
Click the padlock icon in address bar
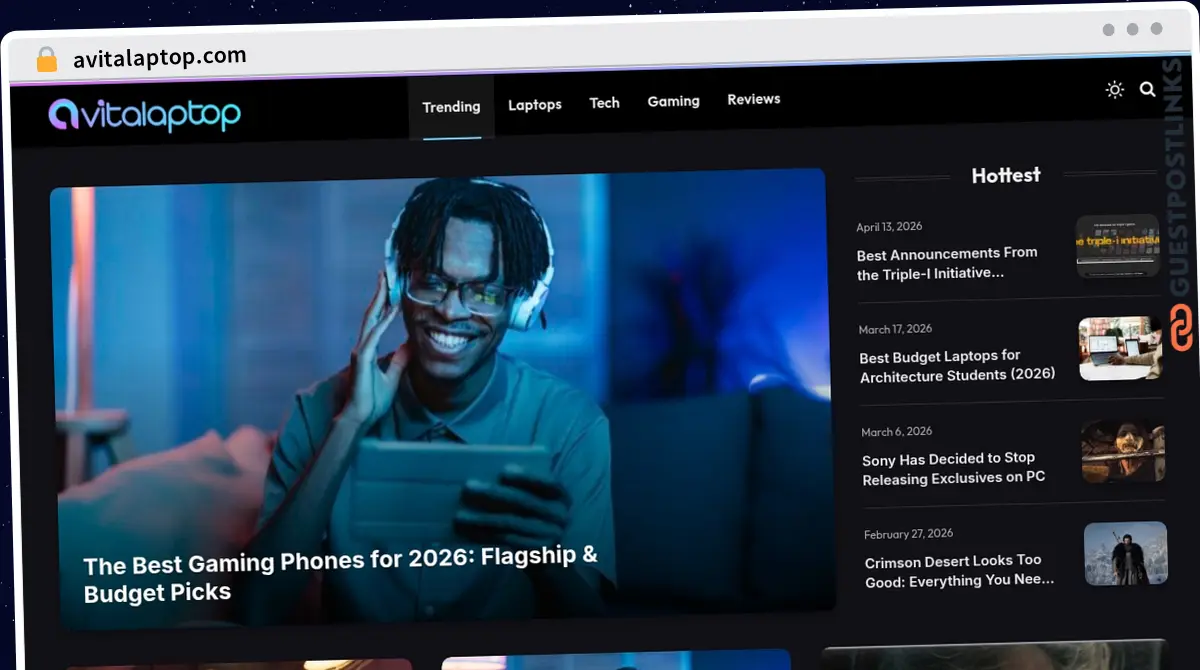pyautogui.click(x=47, y=60)
